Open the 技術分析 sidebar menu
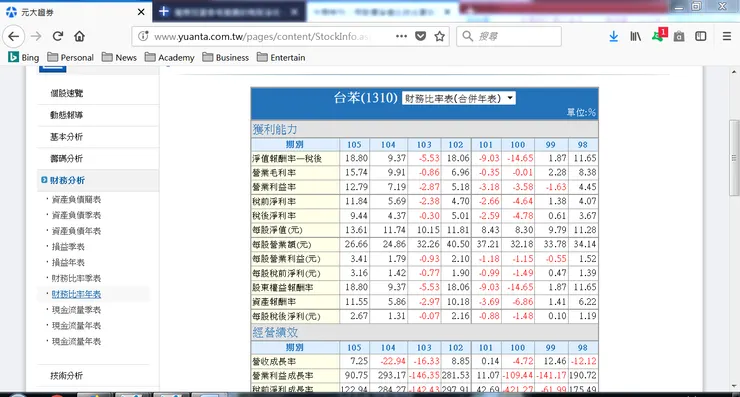Image resolution: width=740 pixels, height=397 pixels. pyautogui.click(x=67, y=376)
